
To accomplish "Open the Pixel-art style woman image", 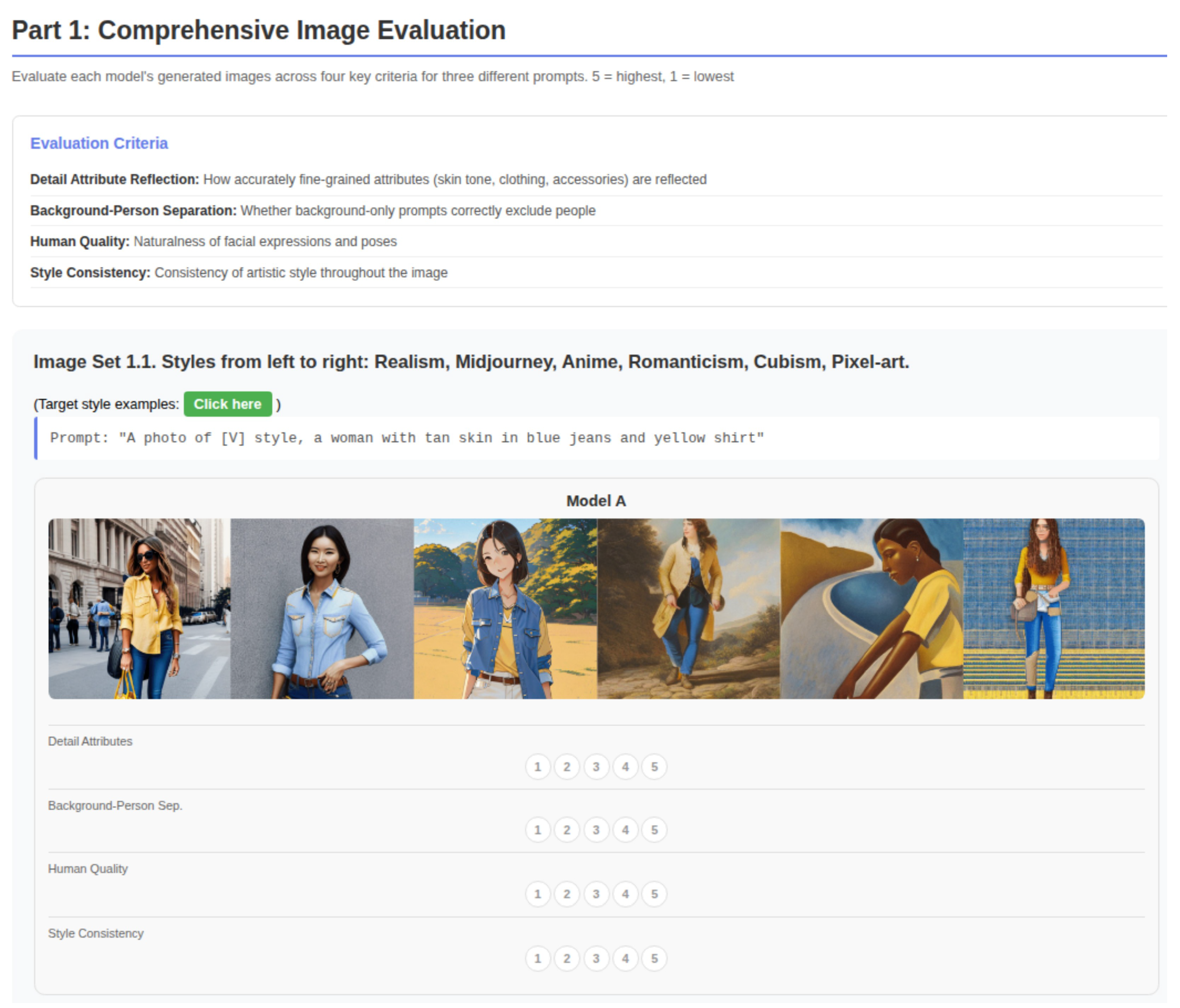I will (1053, 608).
